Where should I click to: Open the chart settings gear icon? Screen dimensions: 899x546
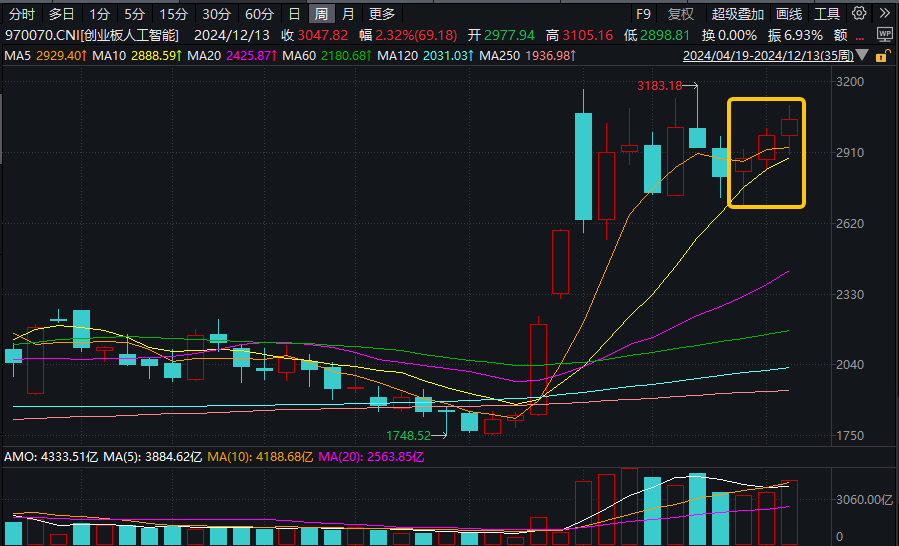tap(857, 14)
